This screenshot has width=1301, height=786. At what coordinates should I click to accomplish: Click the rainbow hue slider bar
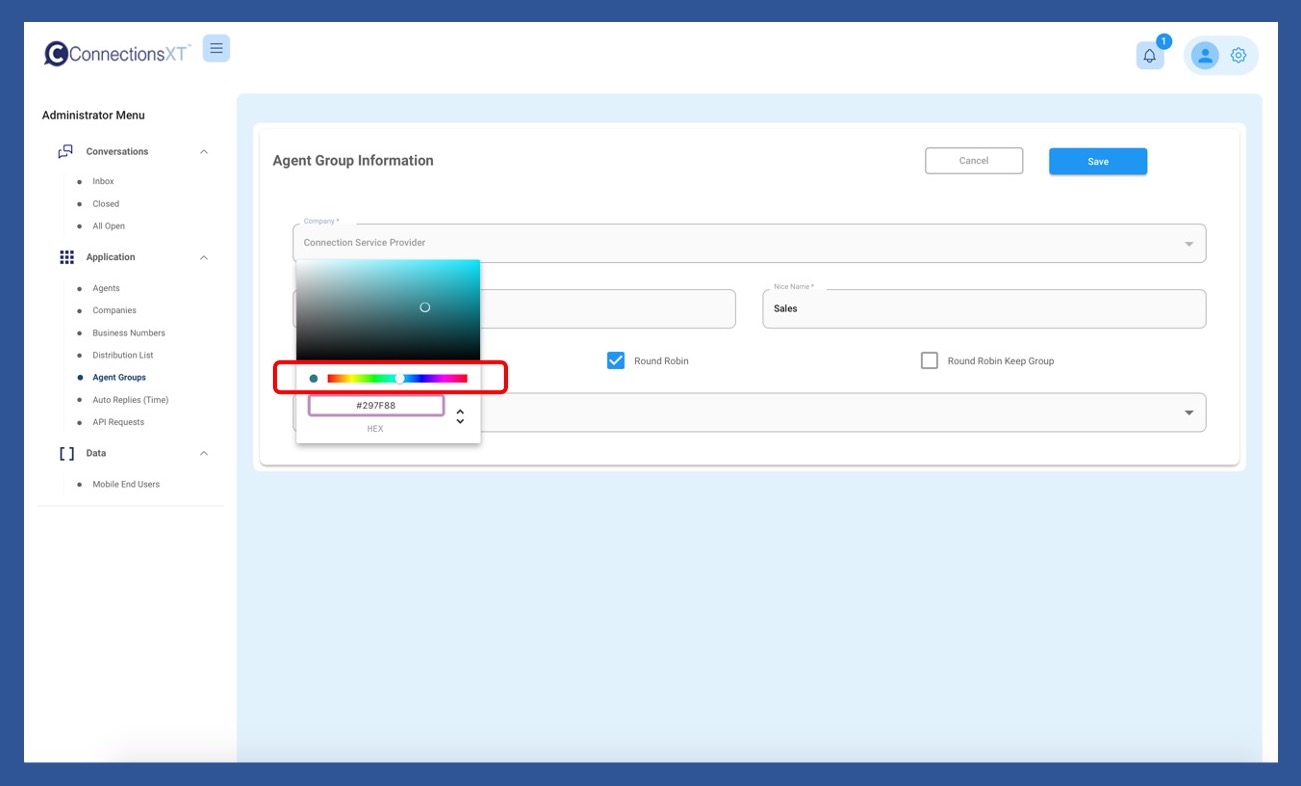397,379
